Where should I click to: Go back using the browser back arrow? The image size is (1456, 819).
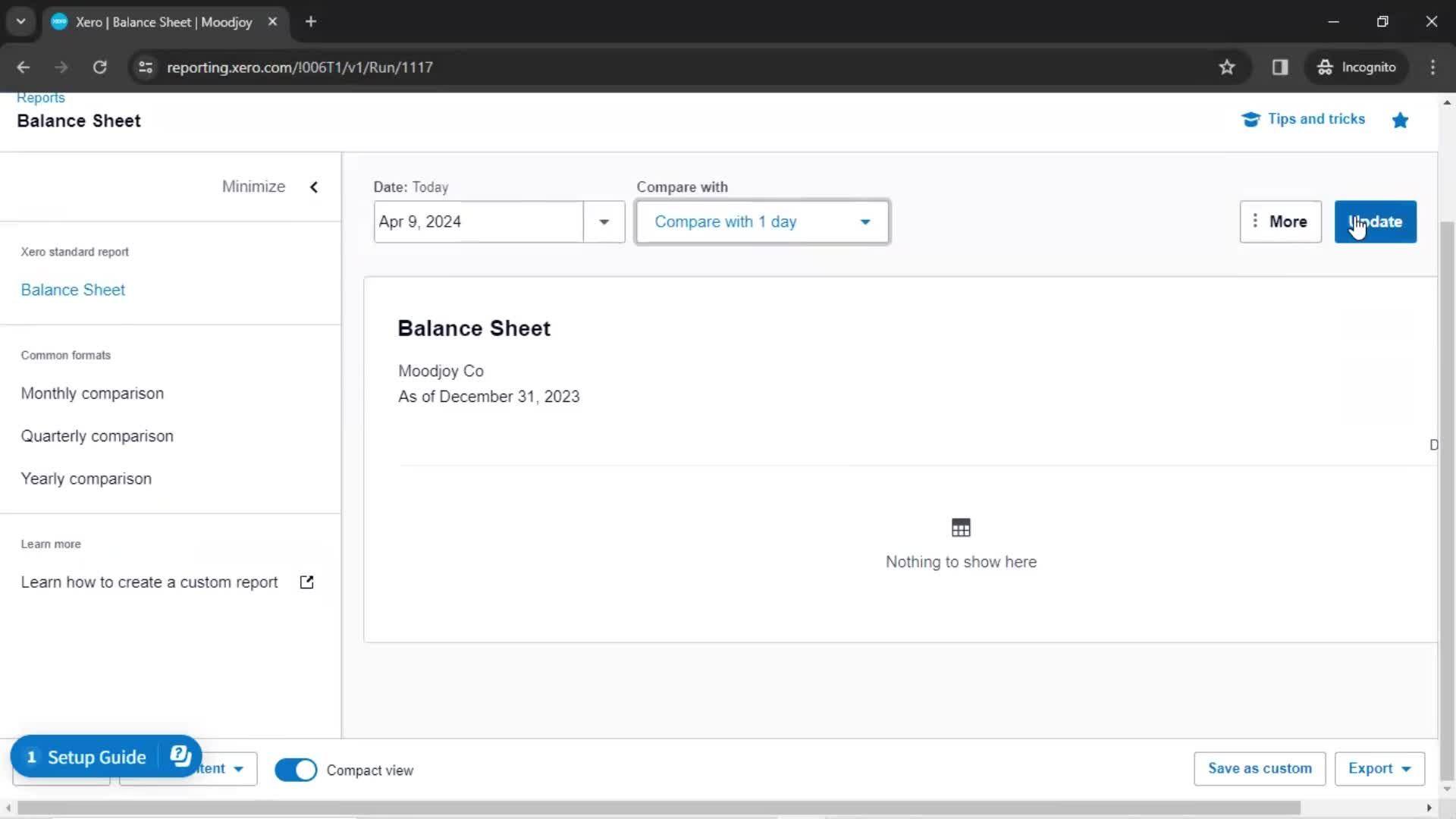coord(24,67)
